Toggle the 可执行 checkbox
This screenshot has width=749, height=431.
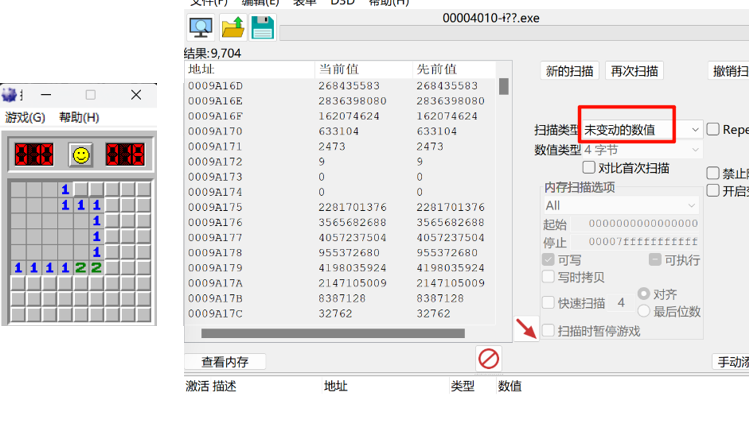coord(655,259)
